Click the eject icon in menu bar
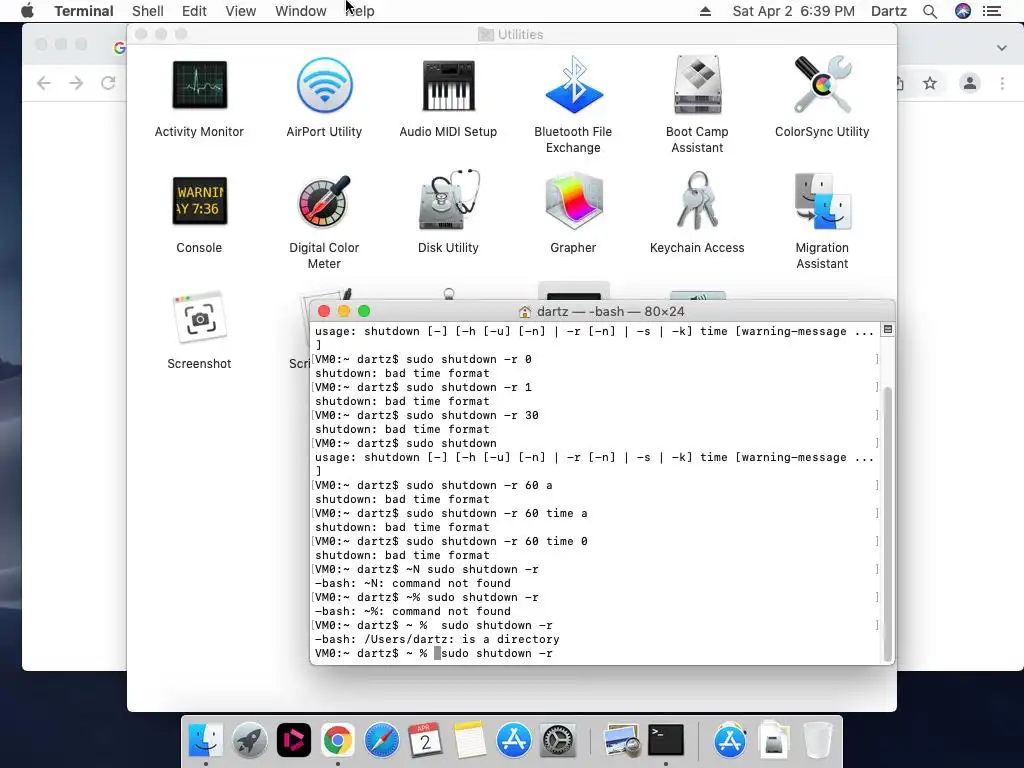The image size is (1024, 768). pos(705,11)
